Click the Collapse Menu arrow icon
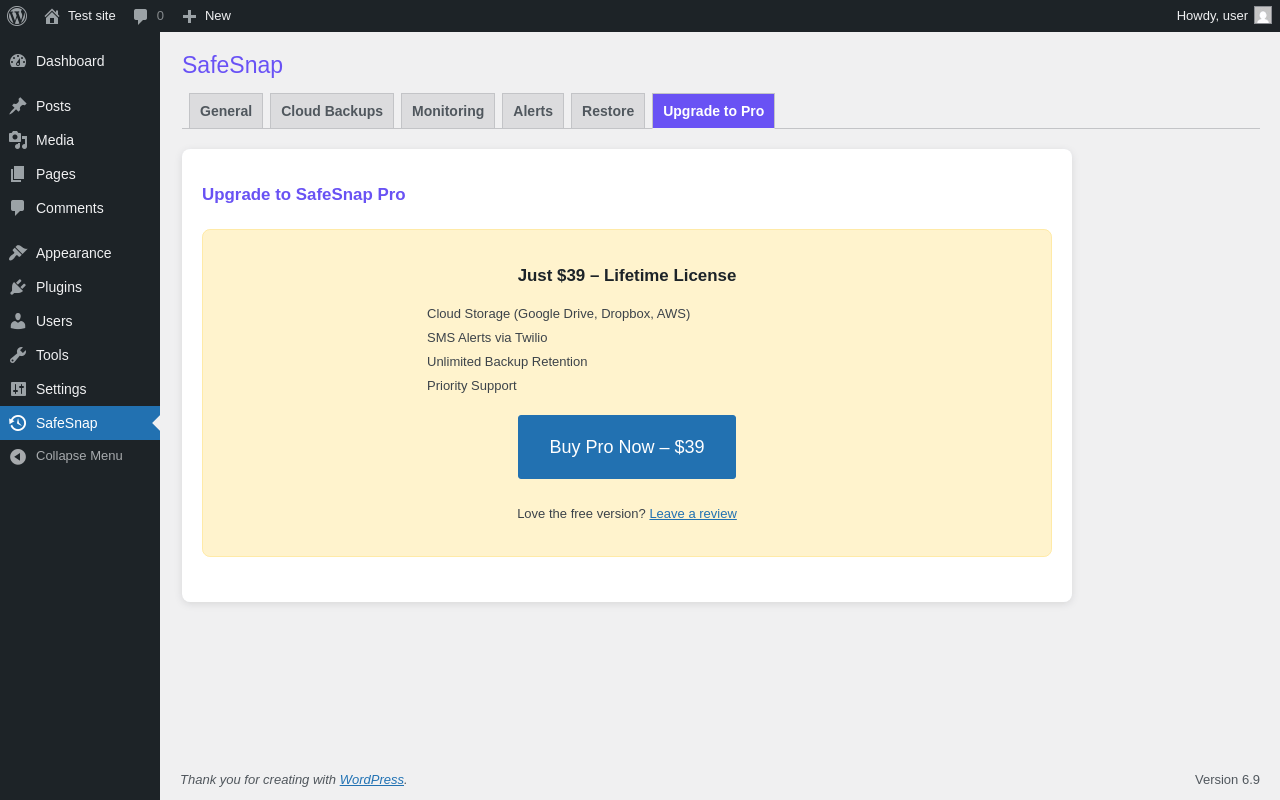The width and height of the screenshot is (1280, 800). click(x=18, y=456)
